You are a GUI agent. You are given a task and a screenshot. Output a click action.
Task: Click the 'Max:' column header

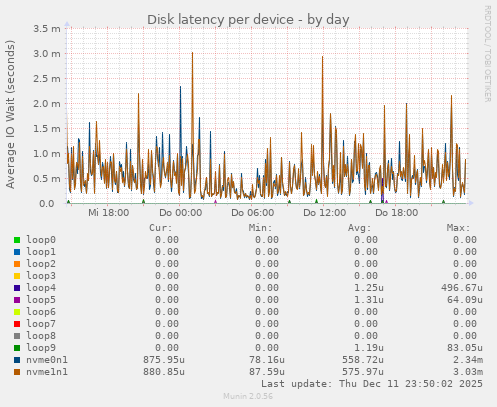point(458,228)
